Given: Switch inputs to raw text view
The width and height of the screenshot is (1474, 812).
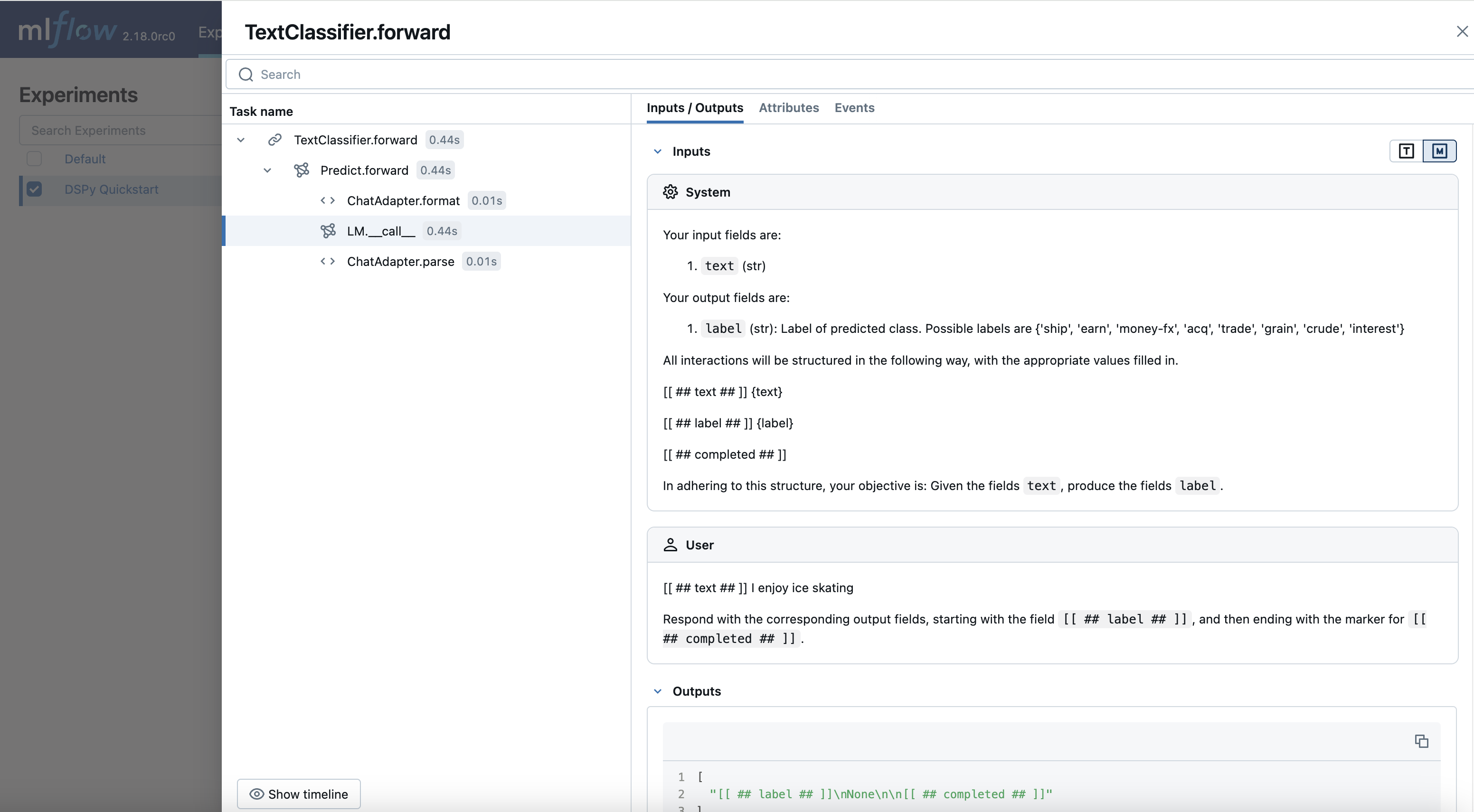Looking at the screenshot, I should [x=1405, y=151].
